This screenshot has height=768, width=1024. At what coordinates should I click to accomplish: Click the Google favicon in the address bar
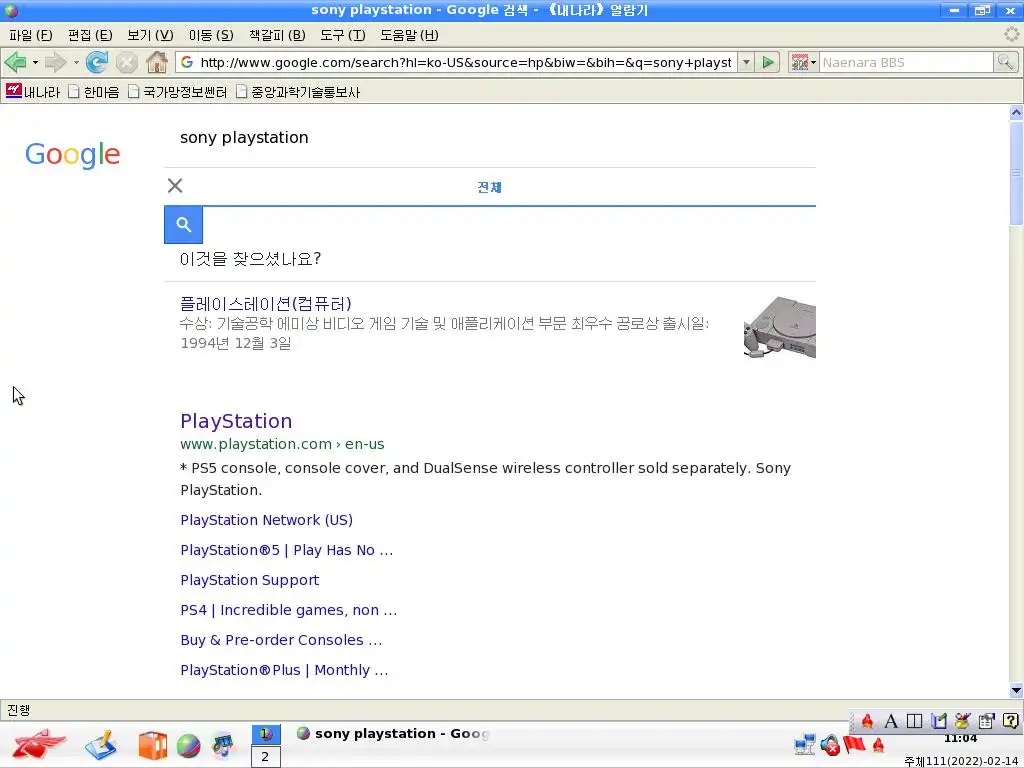click(187, 63)
